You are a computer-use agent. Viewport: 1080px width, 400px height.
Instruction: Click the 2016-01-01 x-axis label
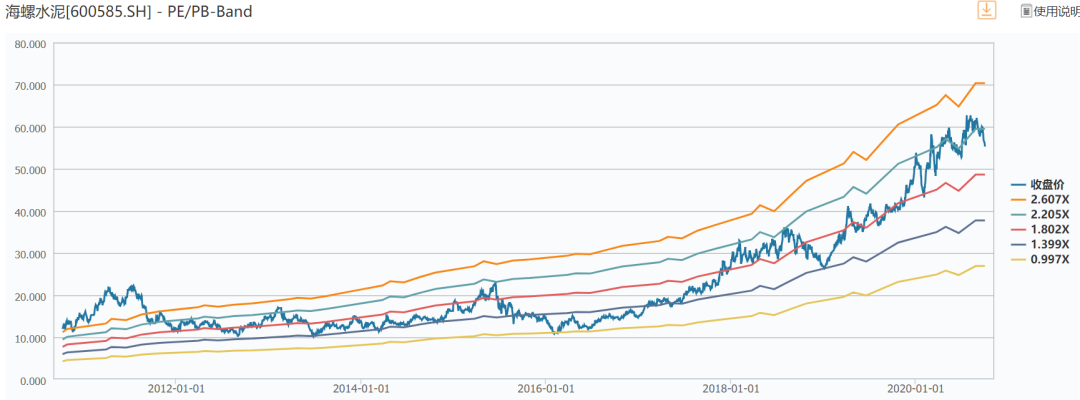tap(546, 389)
